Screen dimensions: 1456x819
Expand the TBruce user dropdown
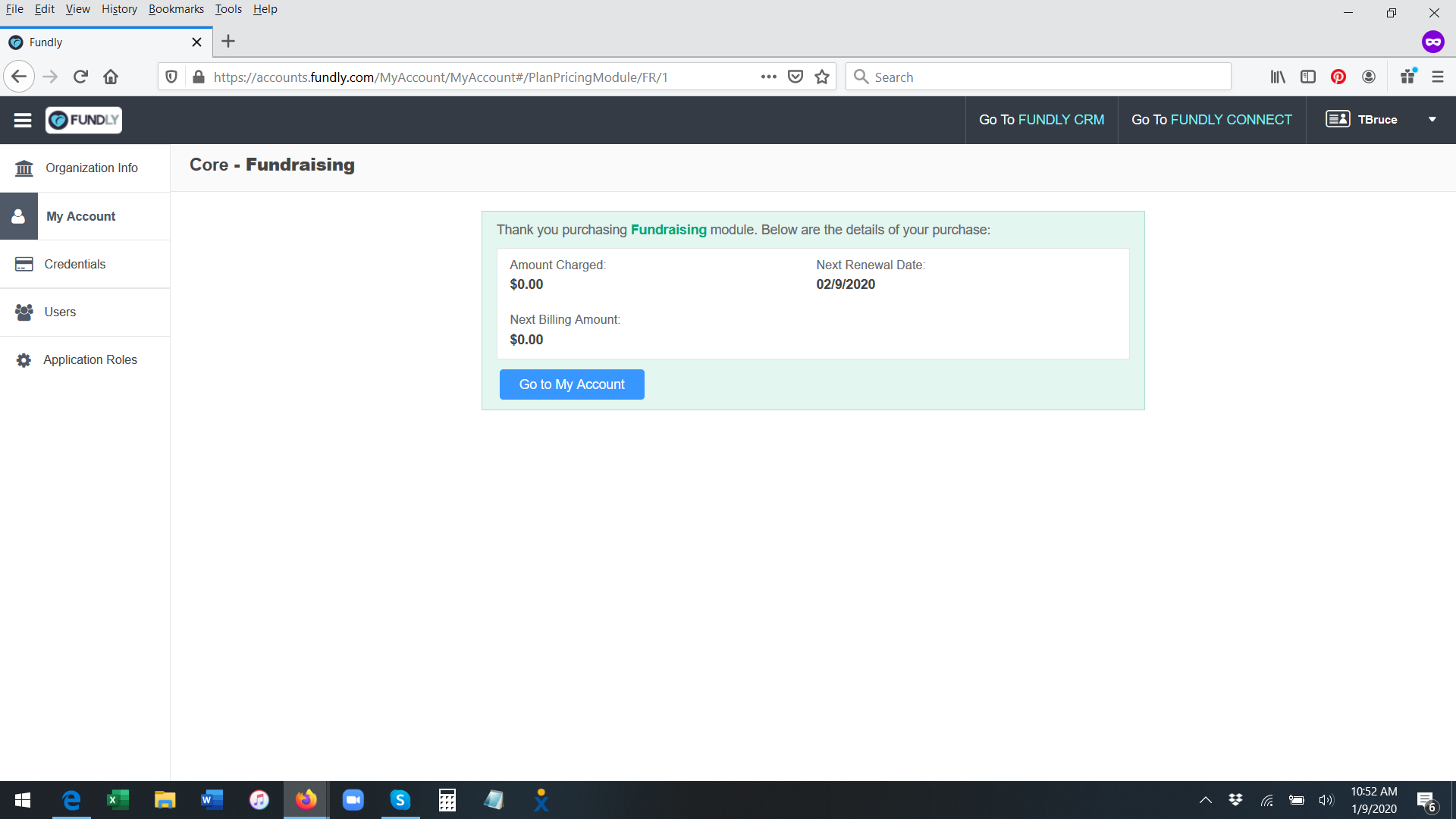click(1432, 120)
